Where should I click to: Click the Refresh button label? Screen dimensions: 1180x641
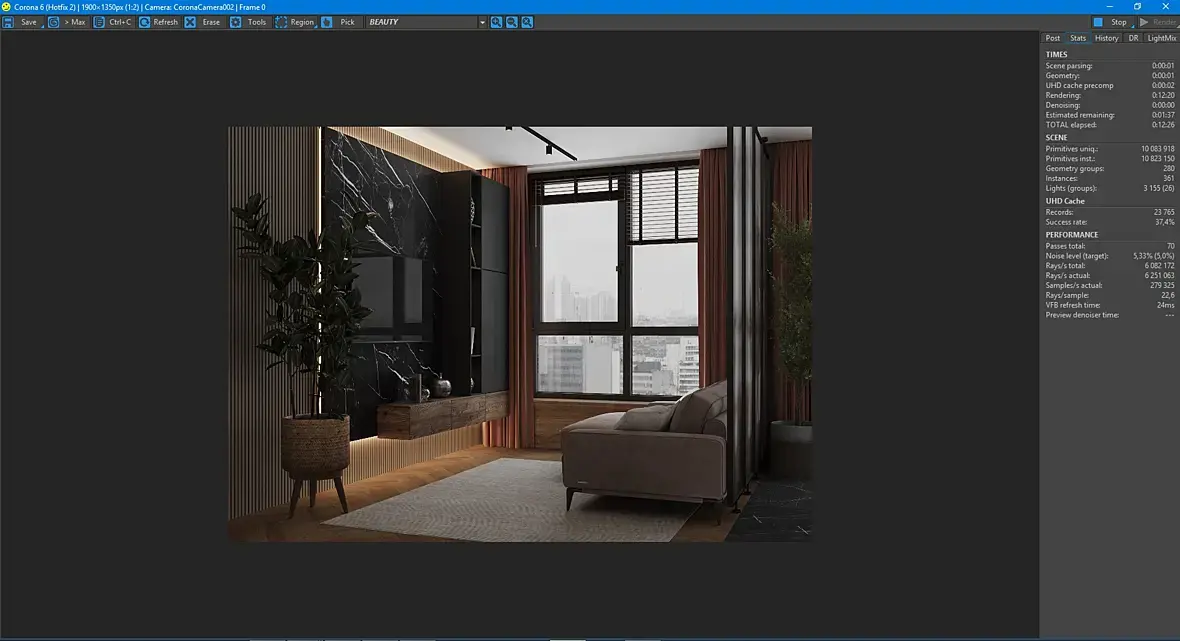[166, 23]
